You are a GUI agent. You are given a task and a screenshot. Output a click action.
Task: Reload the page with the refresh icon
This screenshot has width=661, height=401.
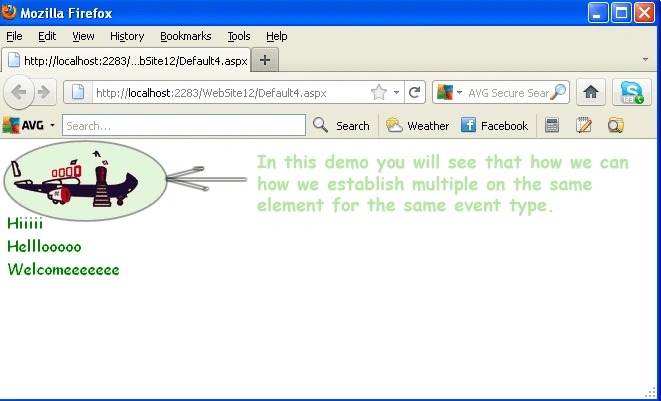click(x=415, y=92)
